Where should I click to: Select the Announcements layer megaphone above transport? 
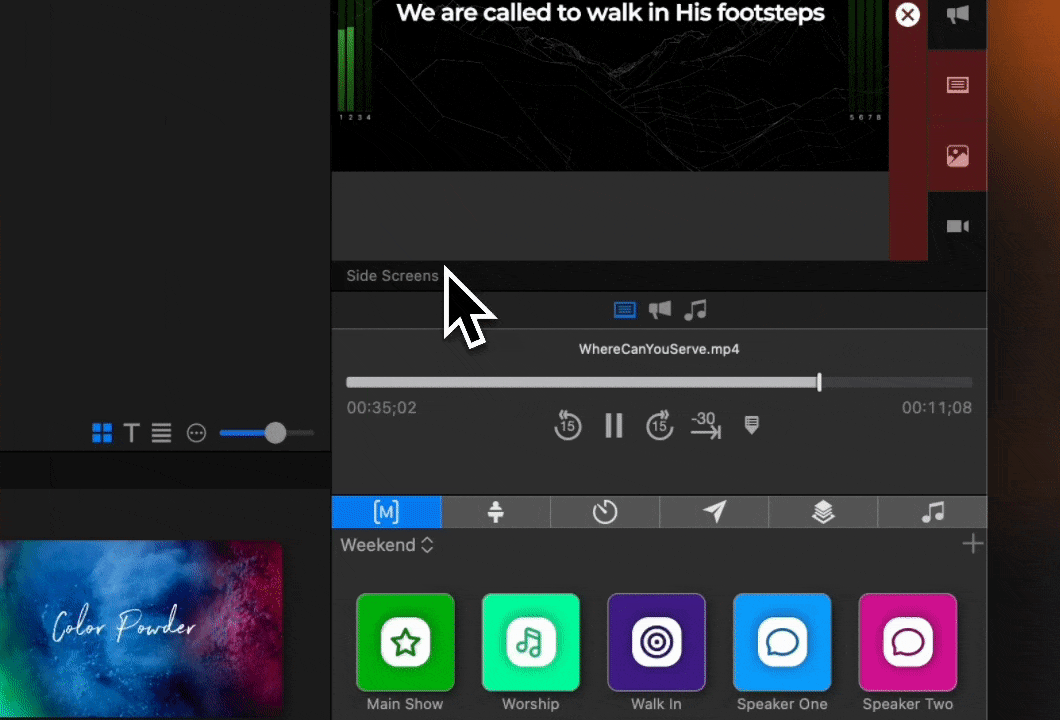[x=659, y=310]
